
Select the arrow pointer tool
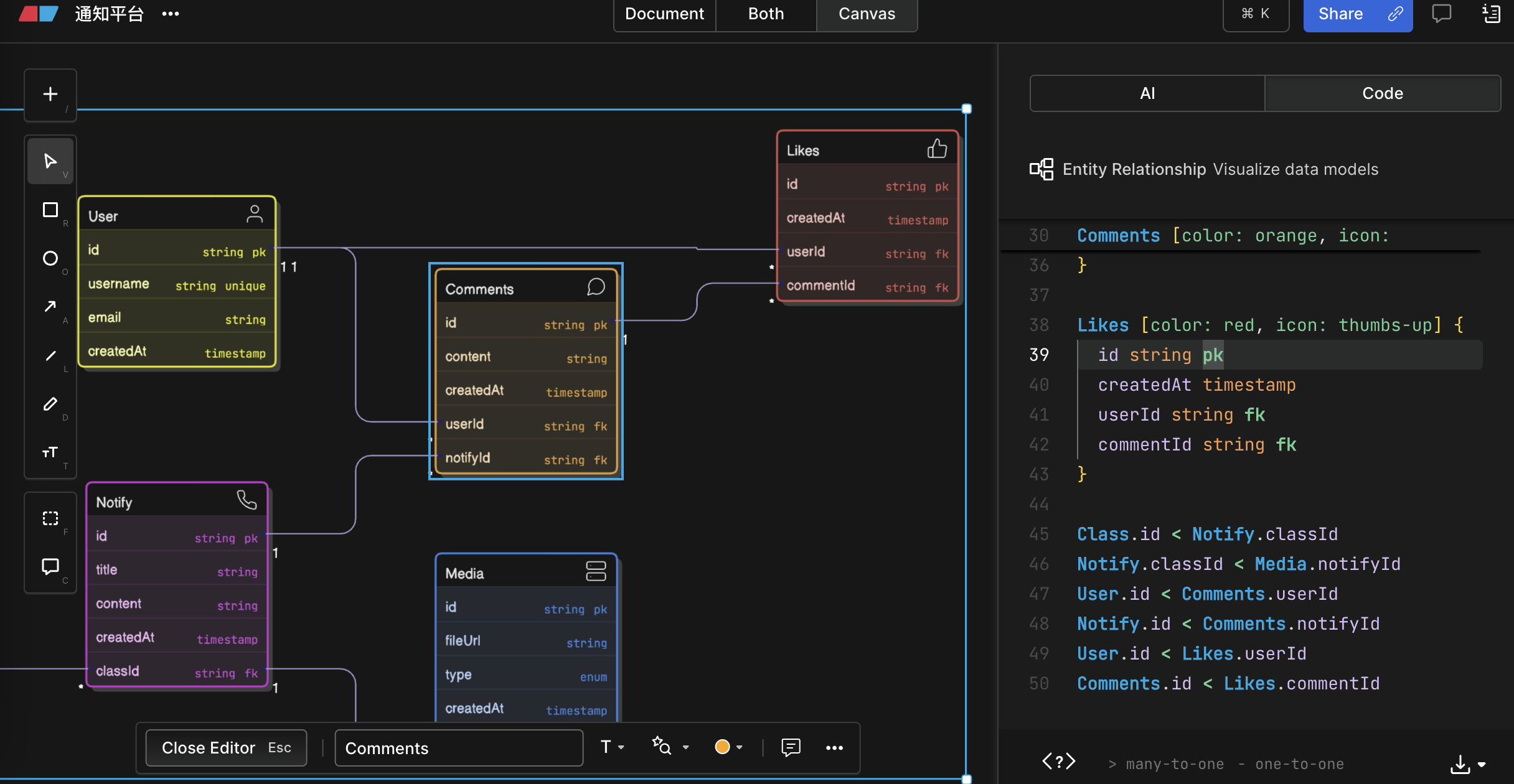tap(50, 161)
